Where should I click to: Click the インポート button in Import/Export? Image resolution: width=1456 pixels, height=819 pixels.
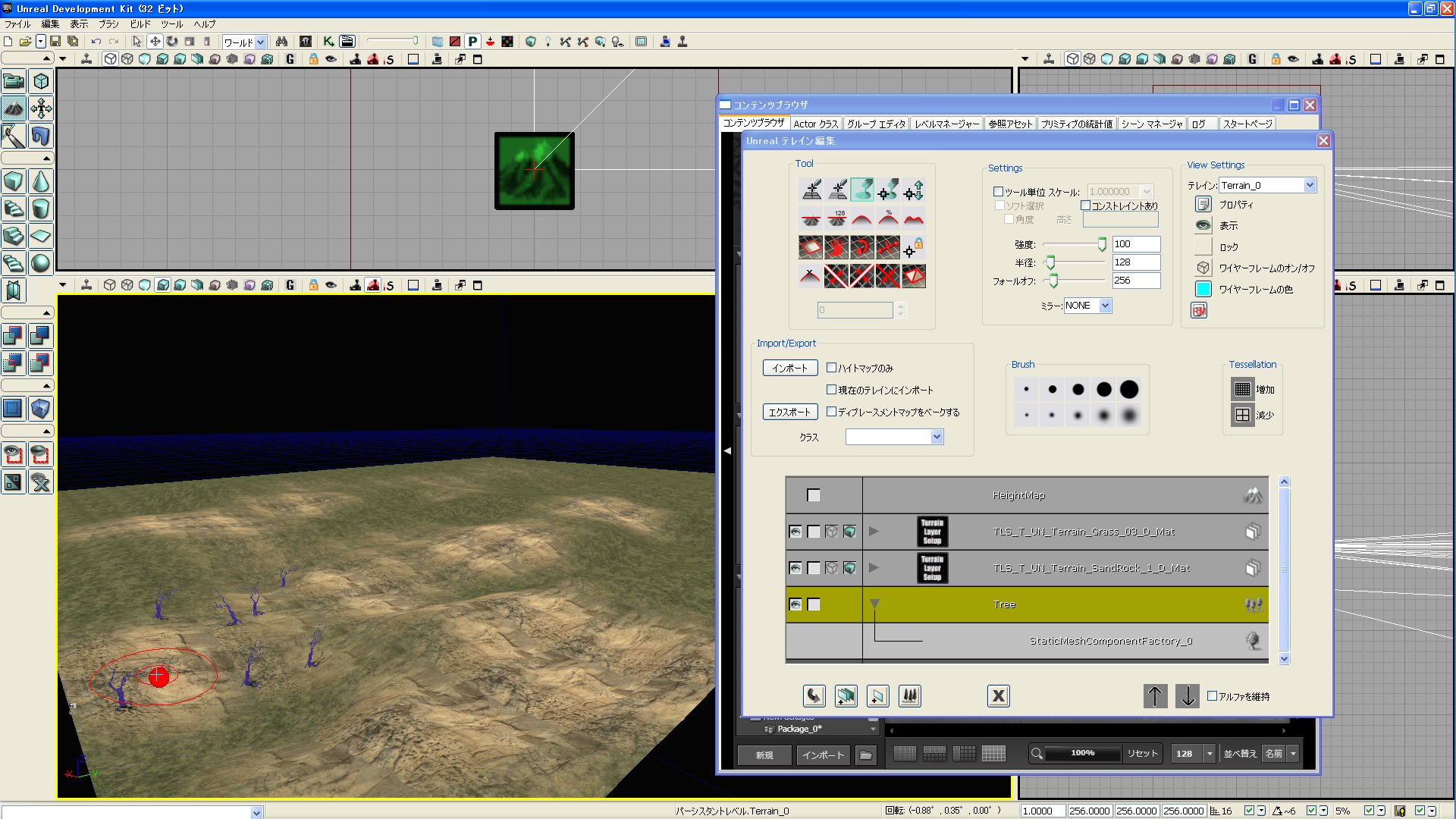[x=789, y=368]
